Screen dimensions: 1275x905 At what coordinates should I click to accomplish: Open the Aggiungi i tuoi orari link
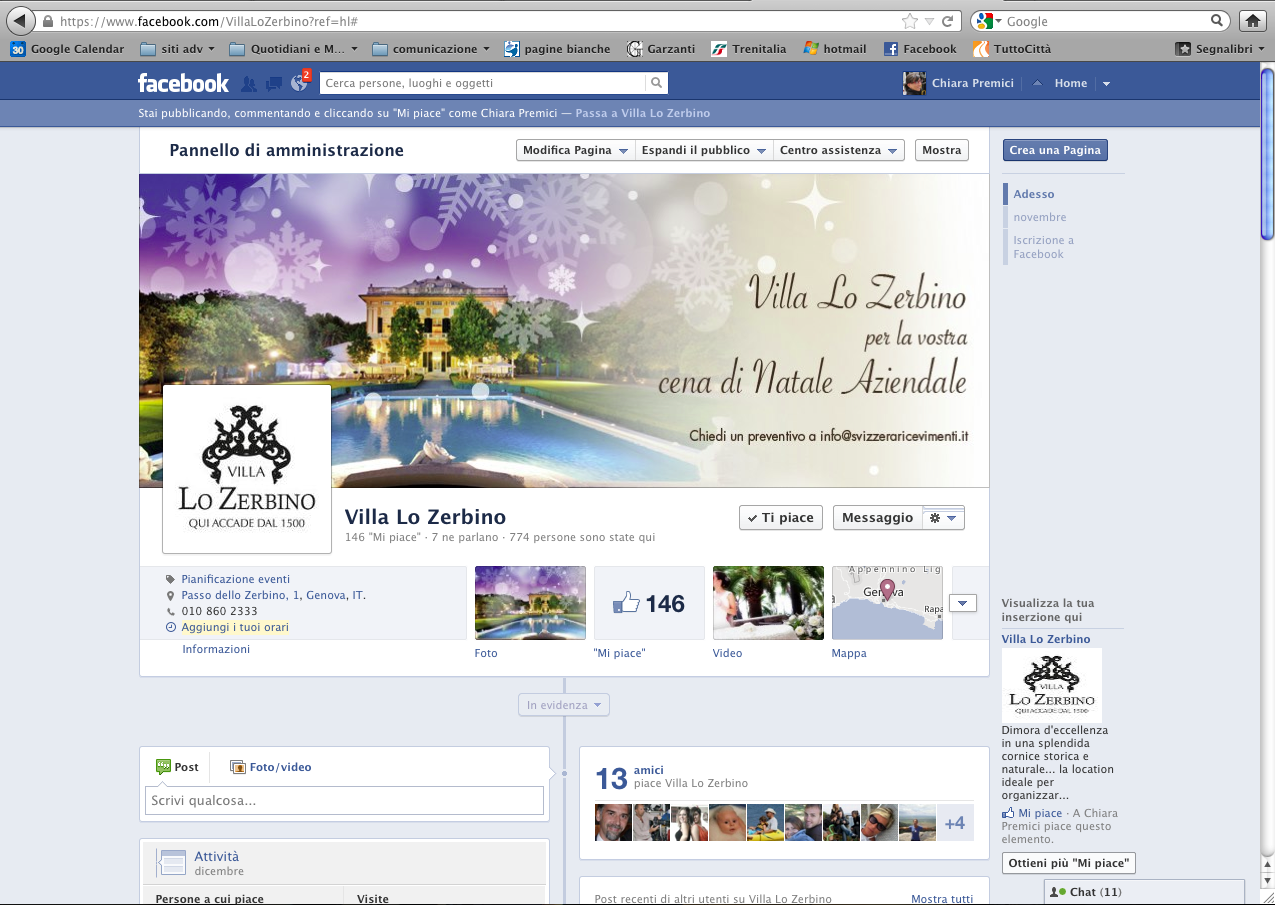pos(235,627)
